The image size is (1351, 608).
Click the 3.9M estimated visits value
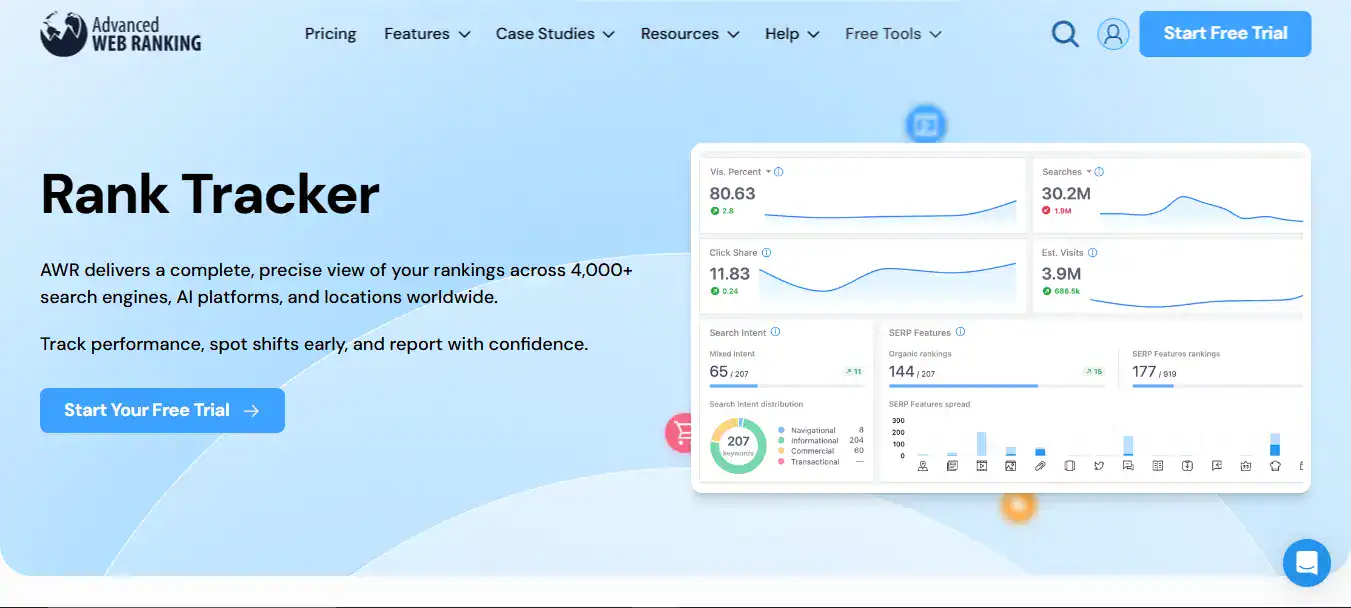(1062, 274)
